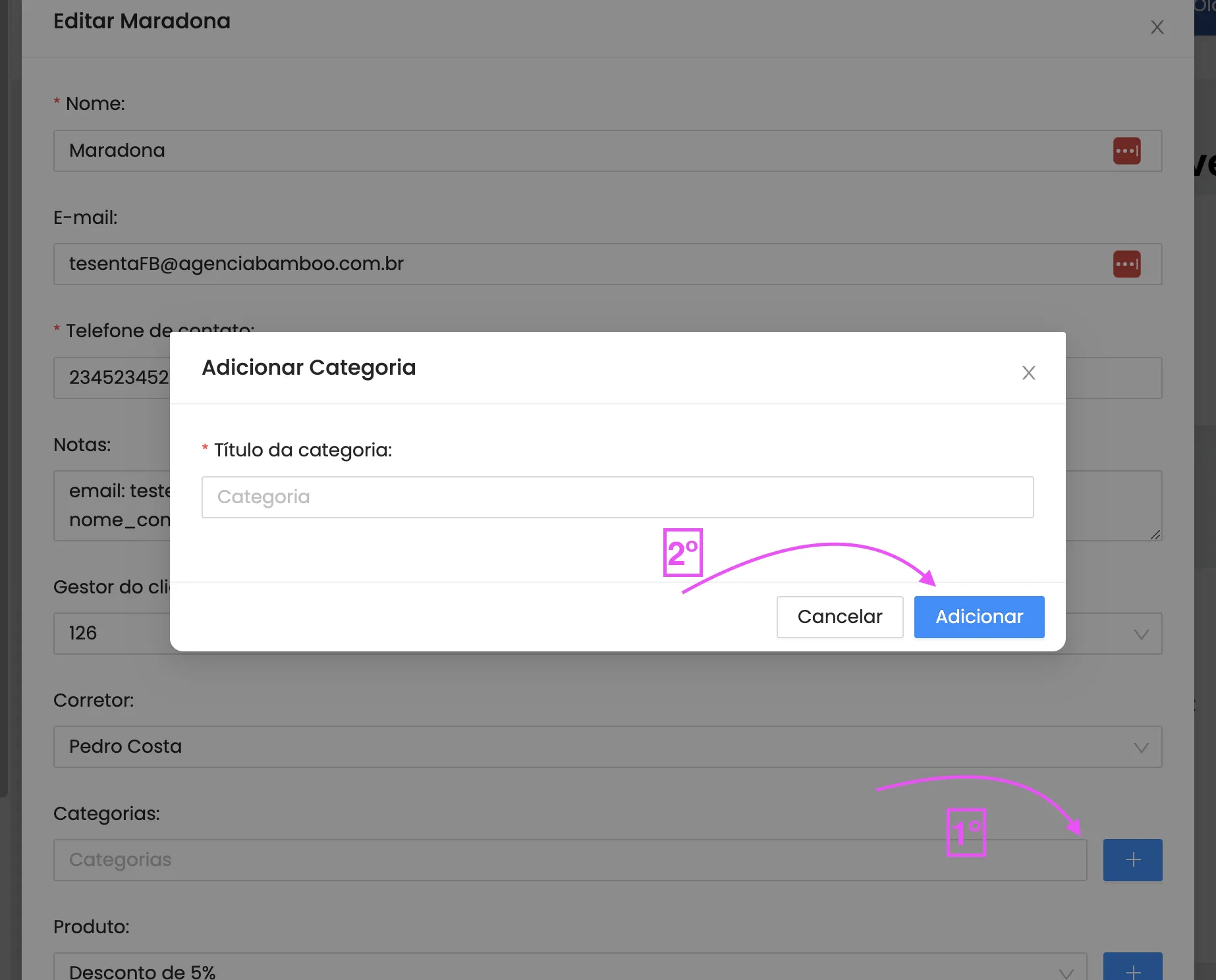Viewport: 1216px width, 980px height.
Task: Click the E-mail label
Action: click(86, 217)
